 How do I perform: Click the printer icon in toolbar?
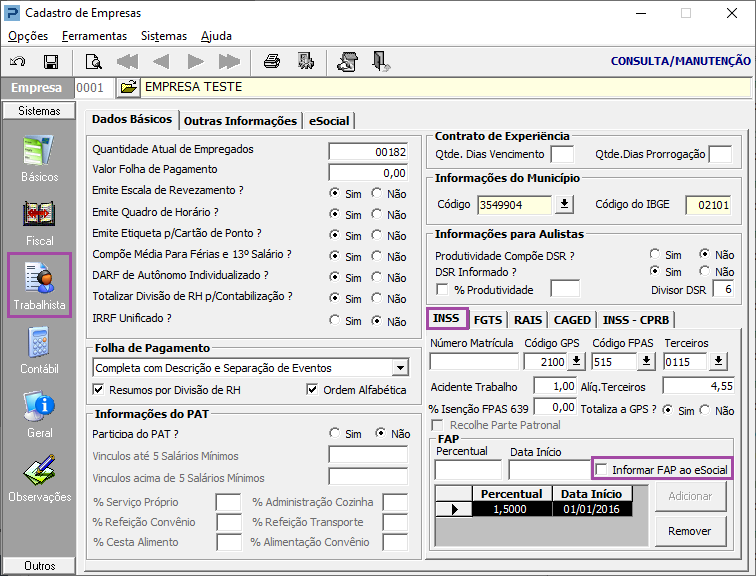coord(272,62)
